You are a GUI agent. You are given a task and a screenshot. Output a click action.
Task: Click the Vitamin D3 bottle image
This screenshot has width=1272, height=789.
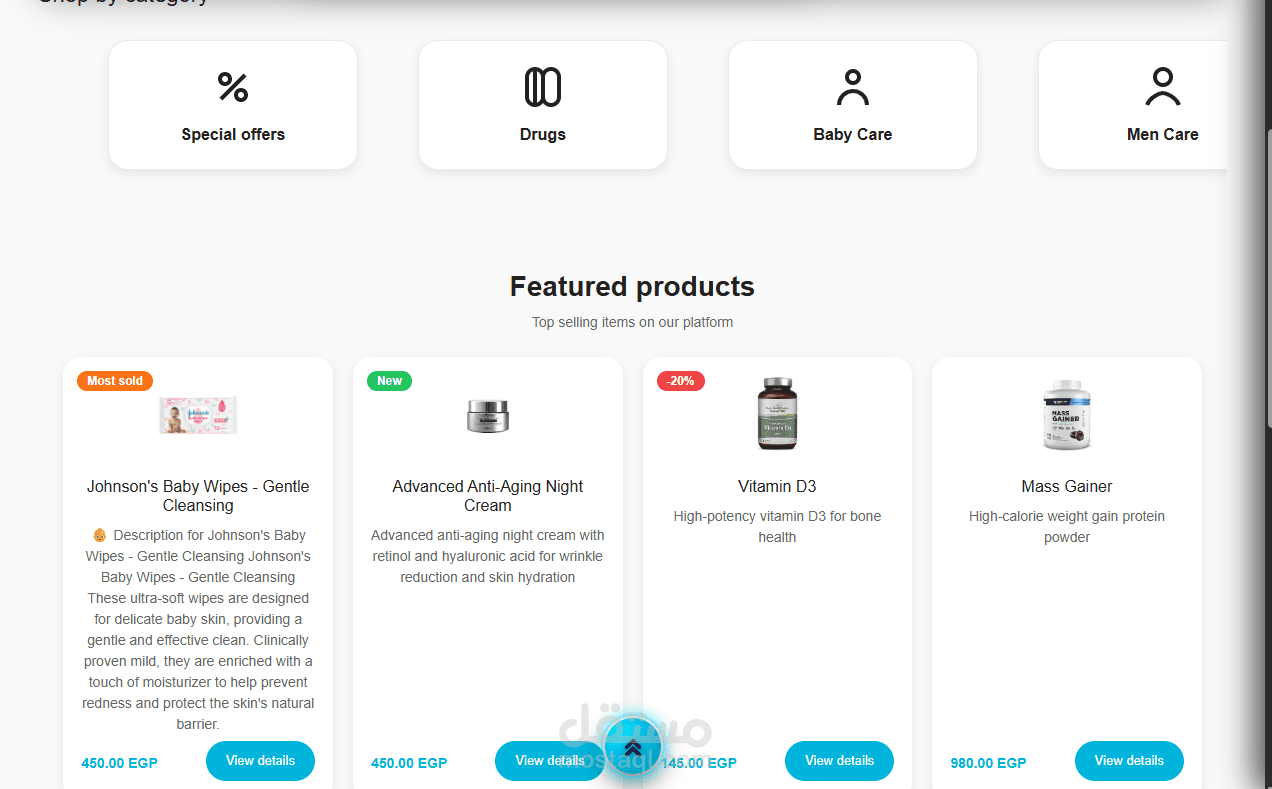pos(777,414)
